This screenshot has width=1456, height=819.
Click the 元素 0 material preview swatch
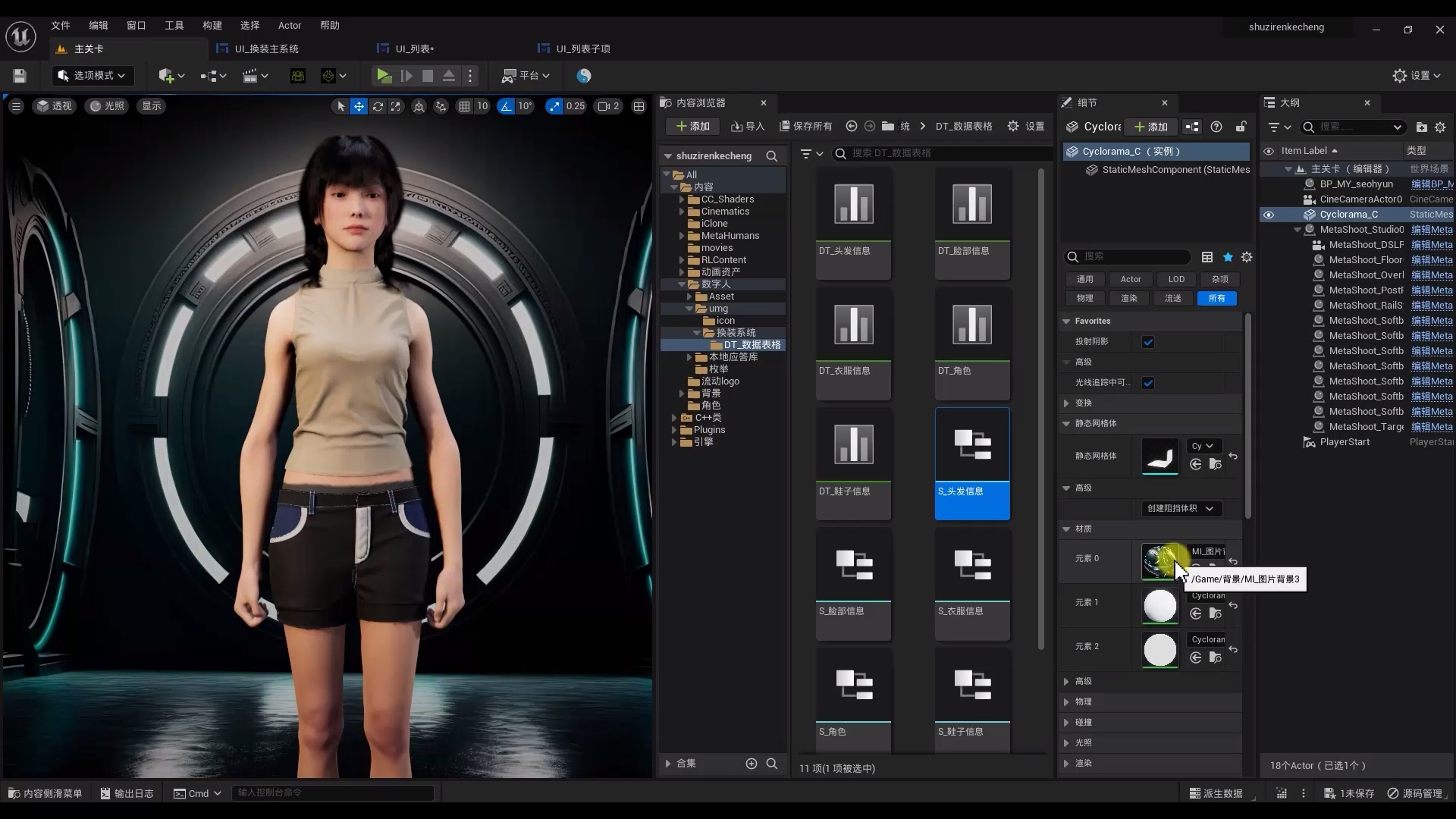tap(1159, 561)
